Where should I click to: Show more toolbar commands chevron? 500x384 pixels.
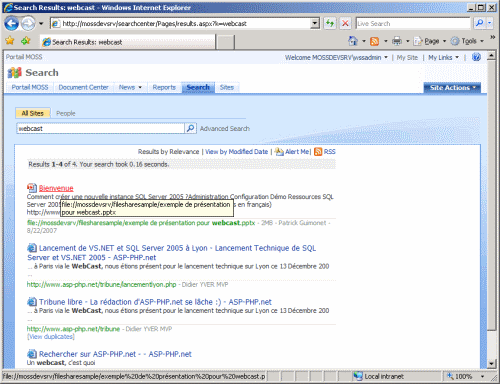pyautogui.click(x=492, y=37)
